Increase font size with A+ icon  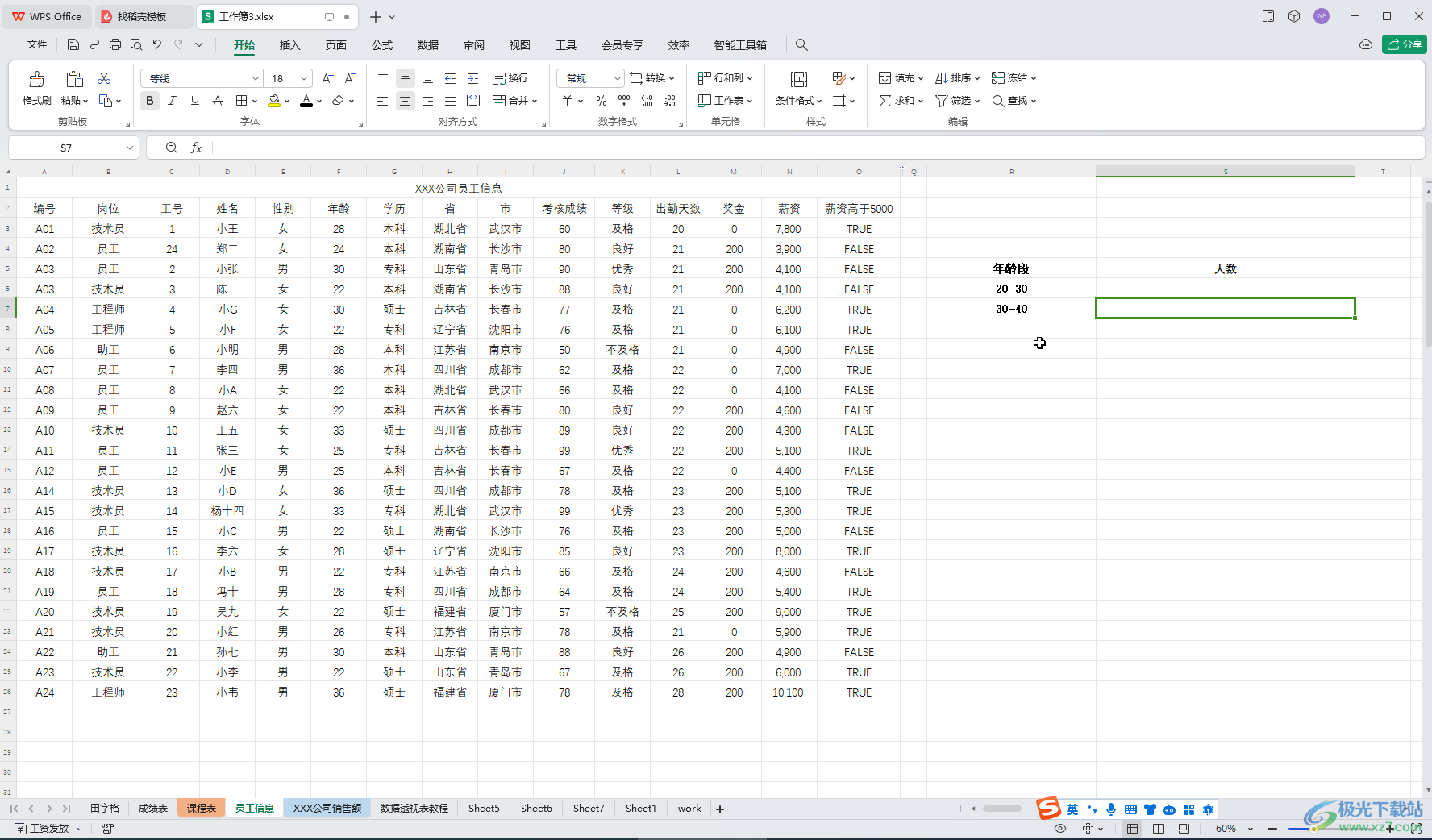(x=327, y=78)
